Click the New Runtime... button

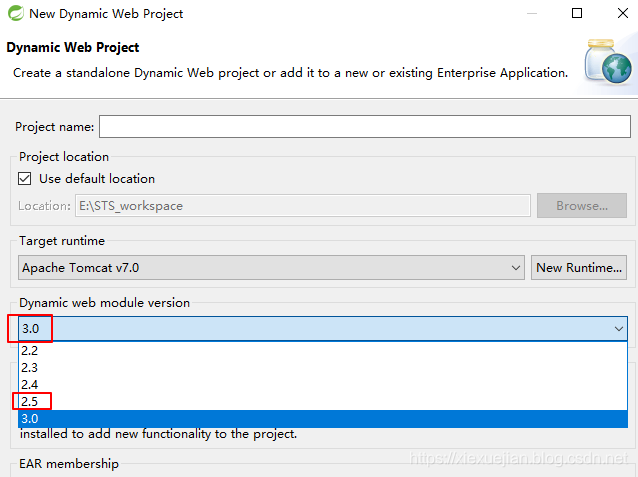pyautogui.click(x=580, y=267)
